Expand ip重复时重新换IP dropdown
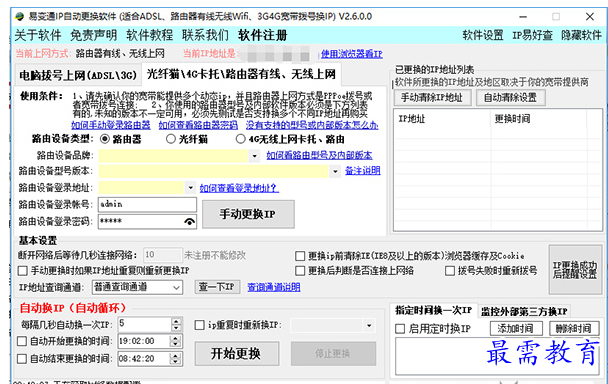This screenshot has height=384, width=608. coord(369,325)
